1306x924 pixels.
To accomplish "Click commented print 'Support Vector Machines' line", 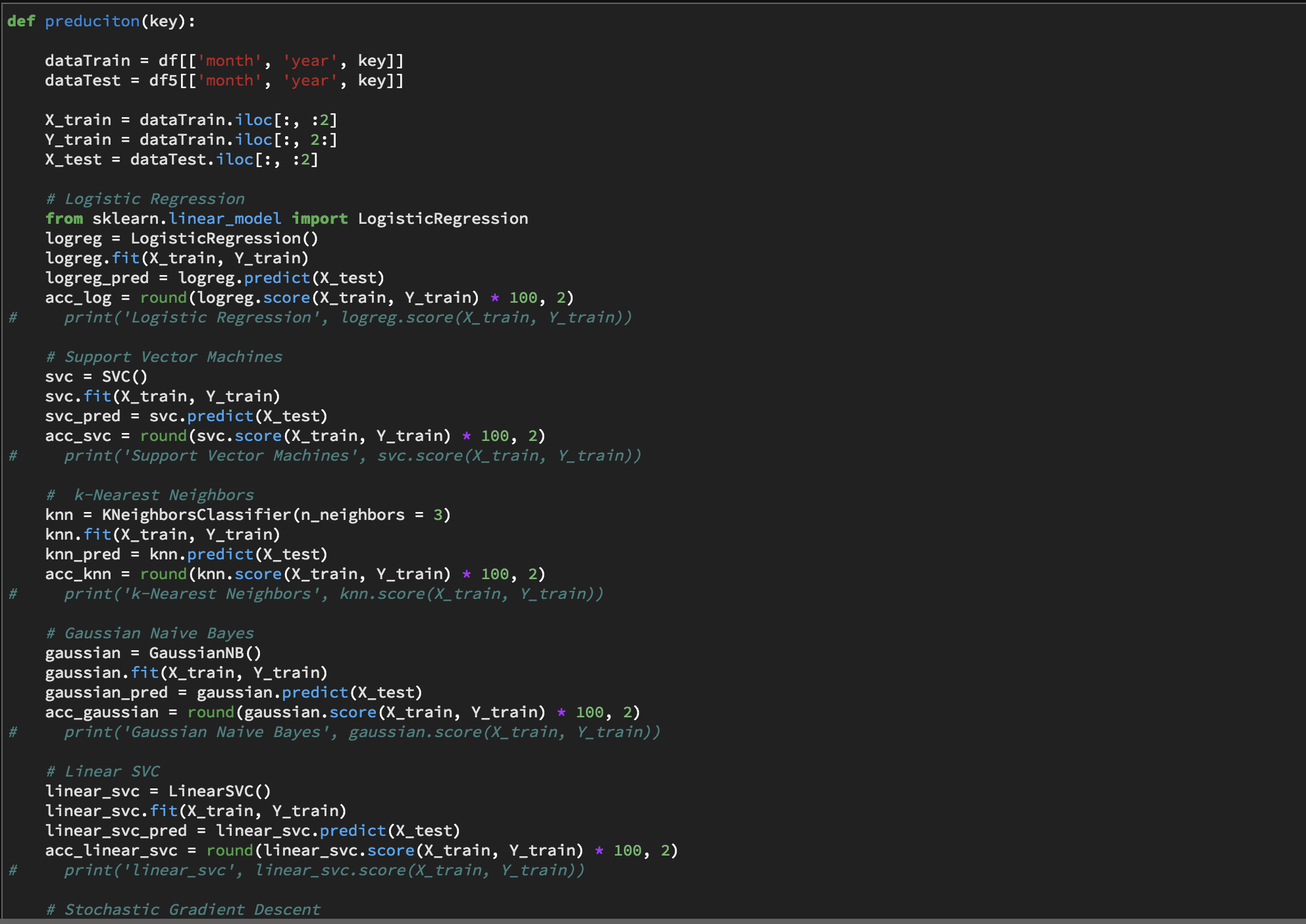I will point(325,455).
